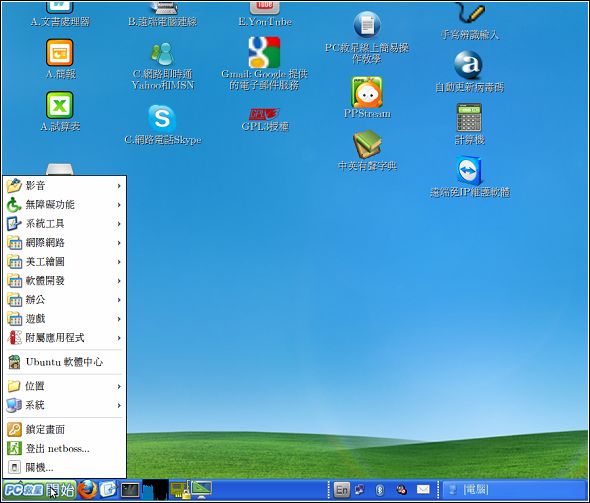The width and height of the screenshot is (590, 503).
Task: Expand the 美工繪圖 submenu arrow
Action: tap(119, 262)
